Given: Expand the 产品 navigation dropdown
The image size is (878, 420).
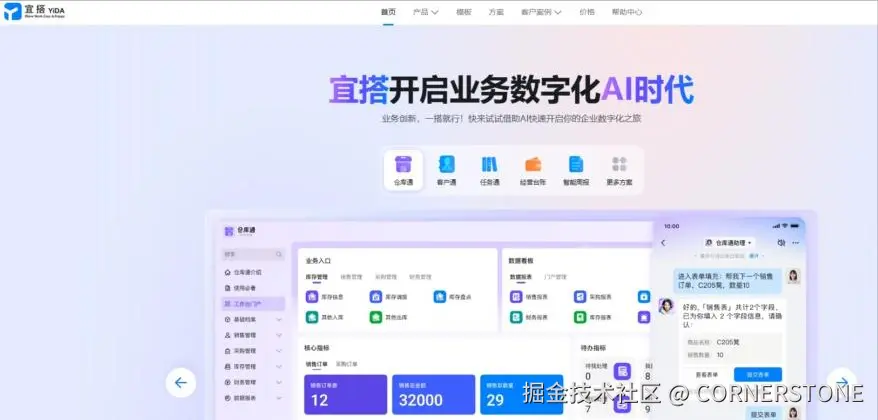Looking at the screenshot, I should [x=426, y=12].
